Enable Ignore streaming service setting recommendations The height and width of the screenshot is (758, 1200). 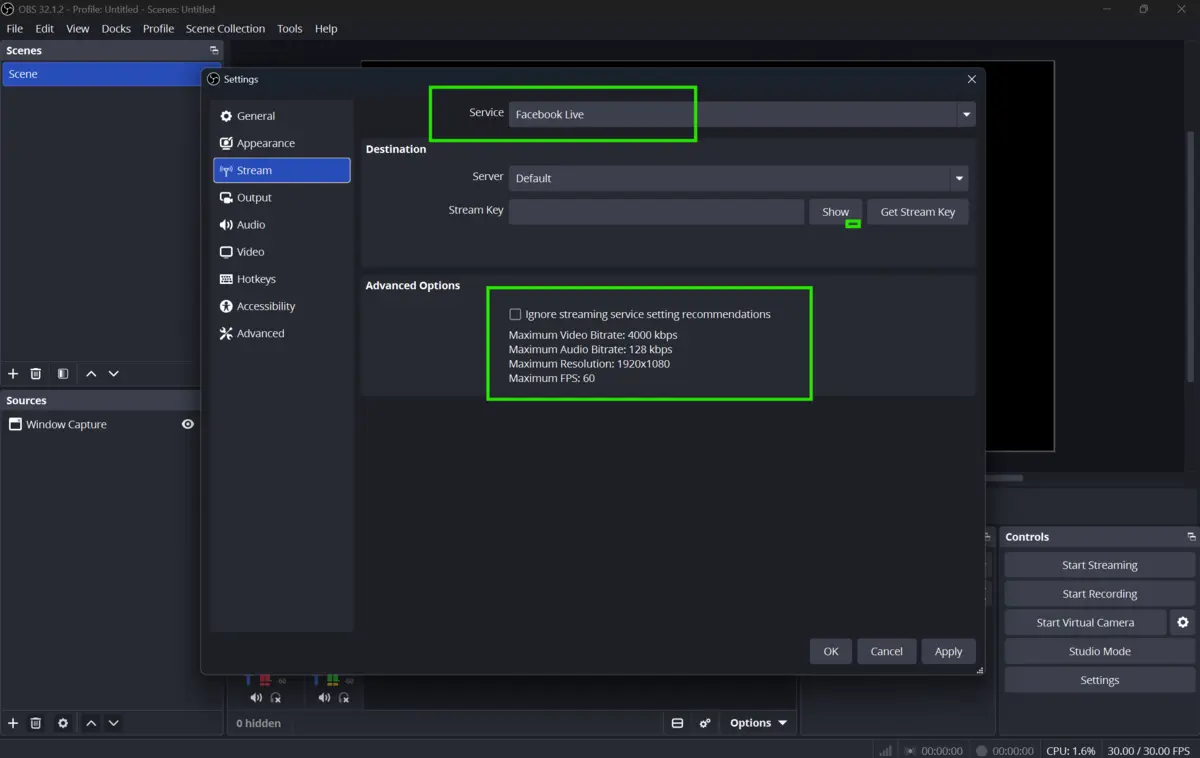[x=515, y=314]
